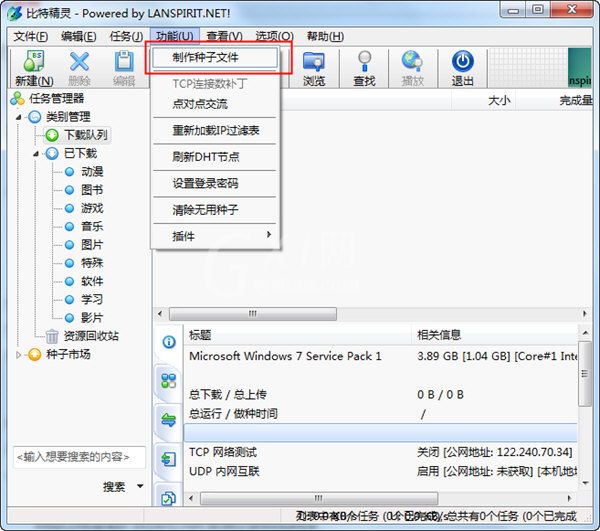Select the 音乐 category
The height and width of the screenshot is (531, 600).
tap(92, 226)
